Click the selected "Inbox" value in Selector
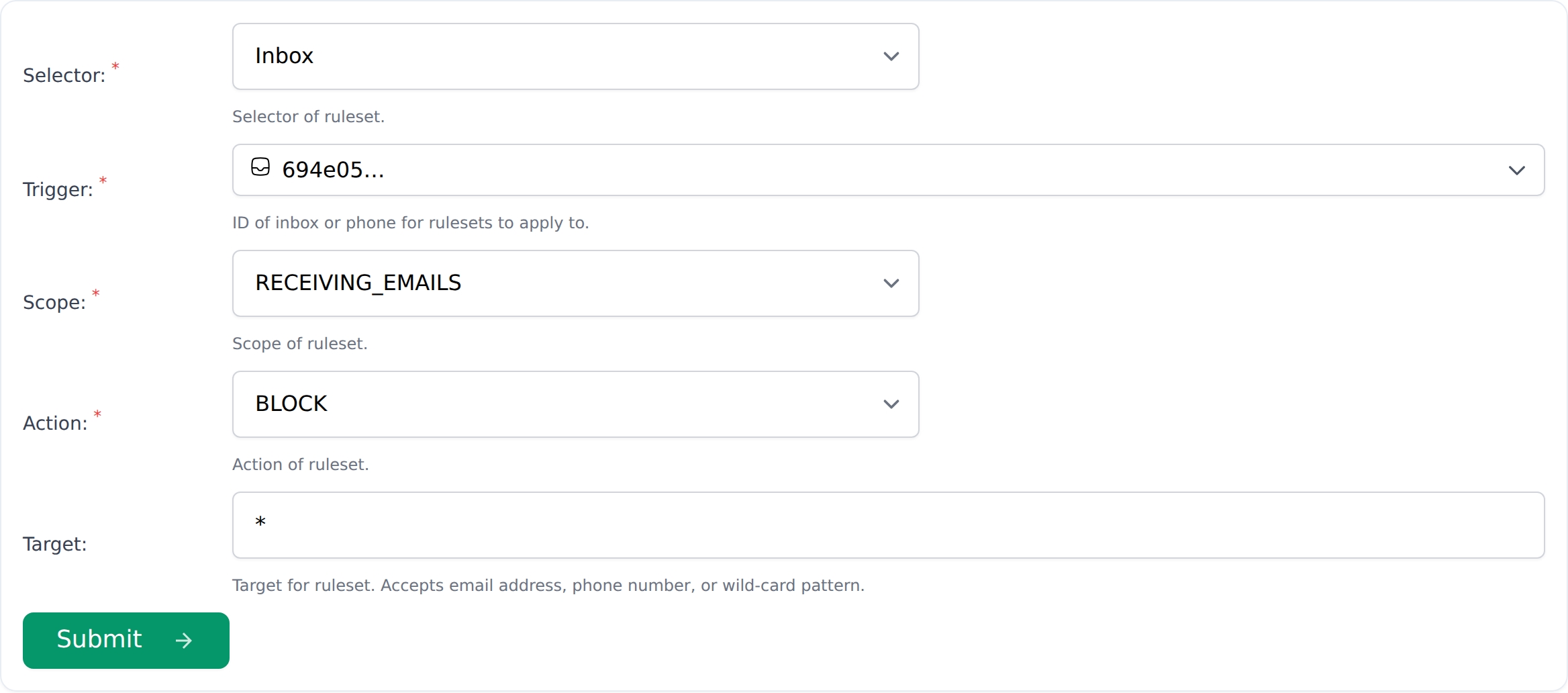The width and height of the screenshot is (1568, 693). [x=284, y=56]
